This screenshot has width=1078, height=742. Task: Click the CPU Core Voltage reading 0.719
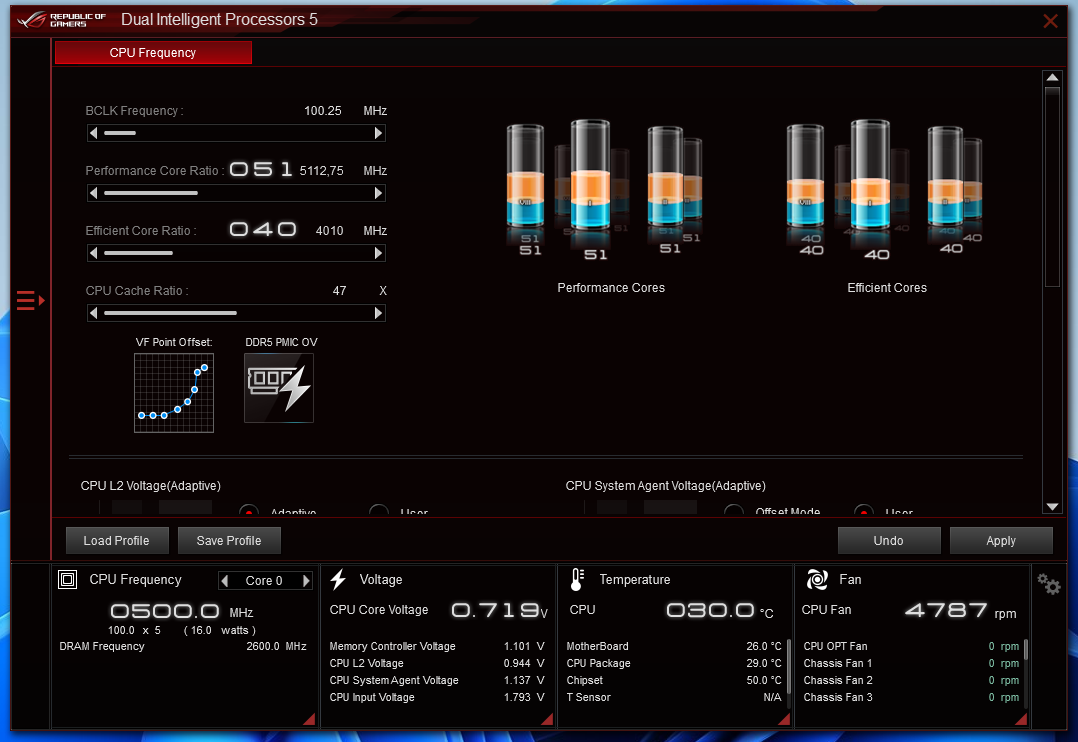pyautogui.click(x=495, y=610)
